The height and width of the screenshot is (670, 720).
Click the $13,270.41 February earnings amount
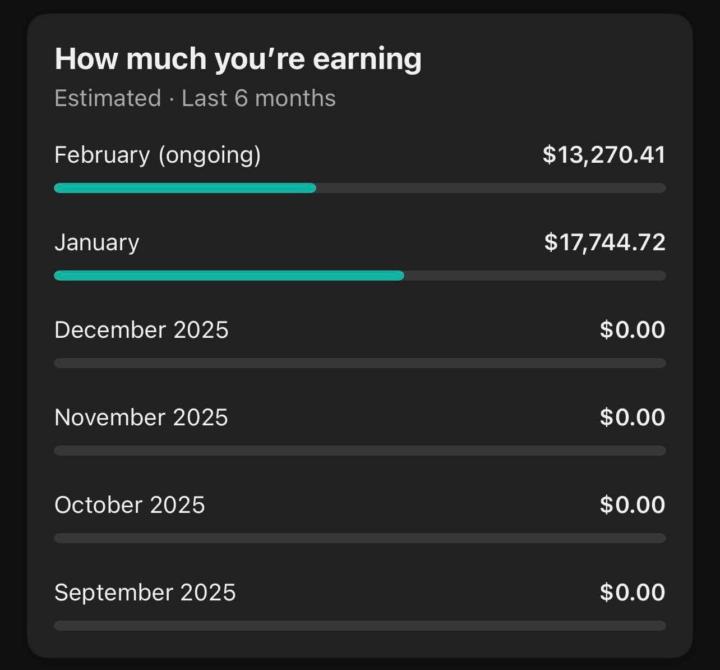[603, 155]
